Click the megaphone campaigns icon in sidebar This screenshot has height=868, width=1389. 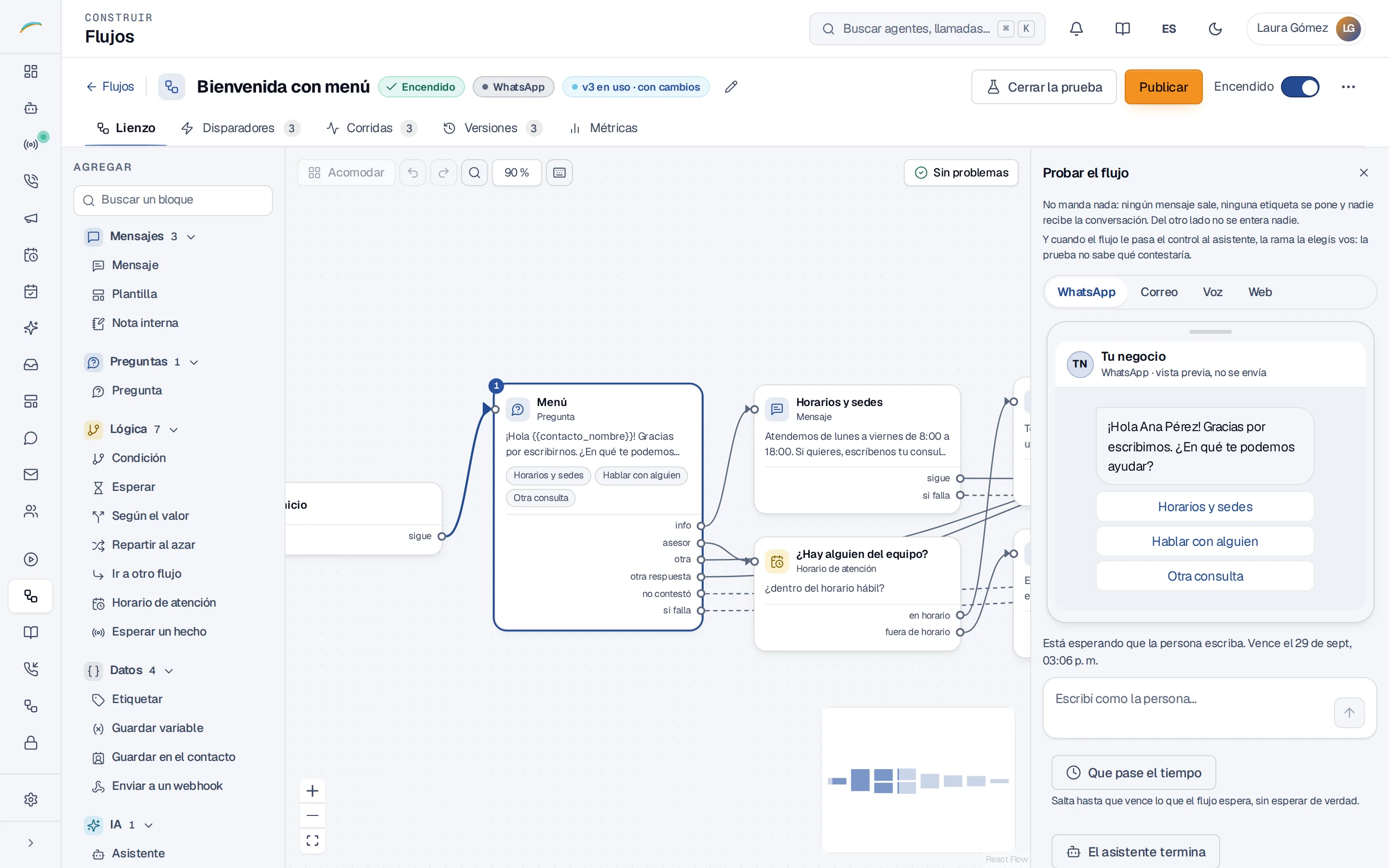pyautogui.click(x=31, y=218)
